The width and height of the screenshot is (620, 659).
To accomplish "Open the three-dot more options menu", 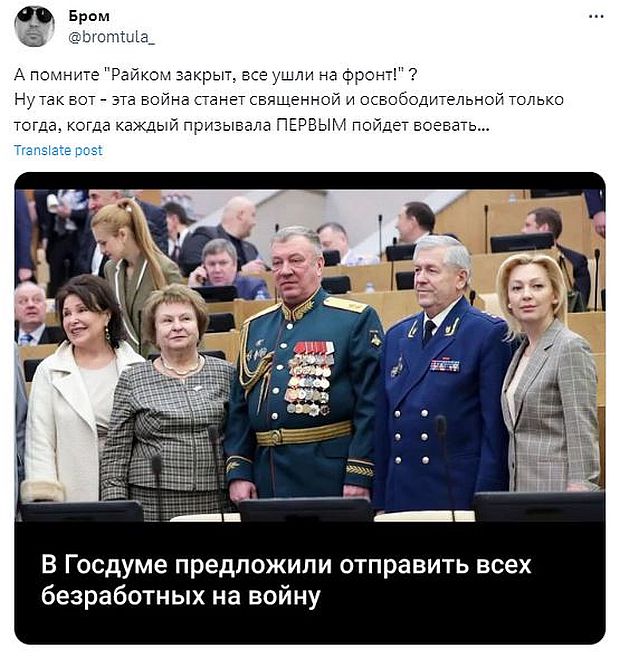I will tap(596, 16).
